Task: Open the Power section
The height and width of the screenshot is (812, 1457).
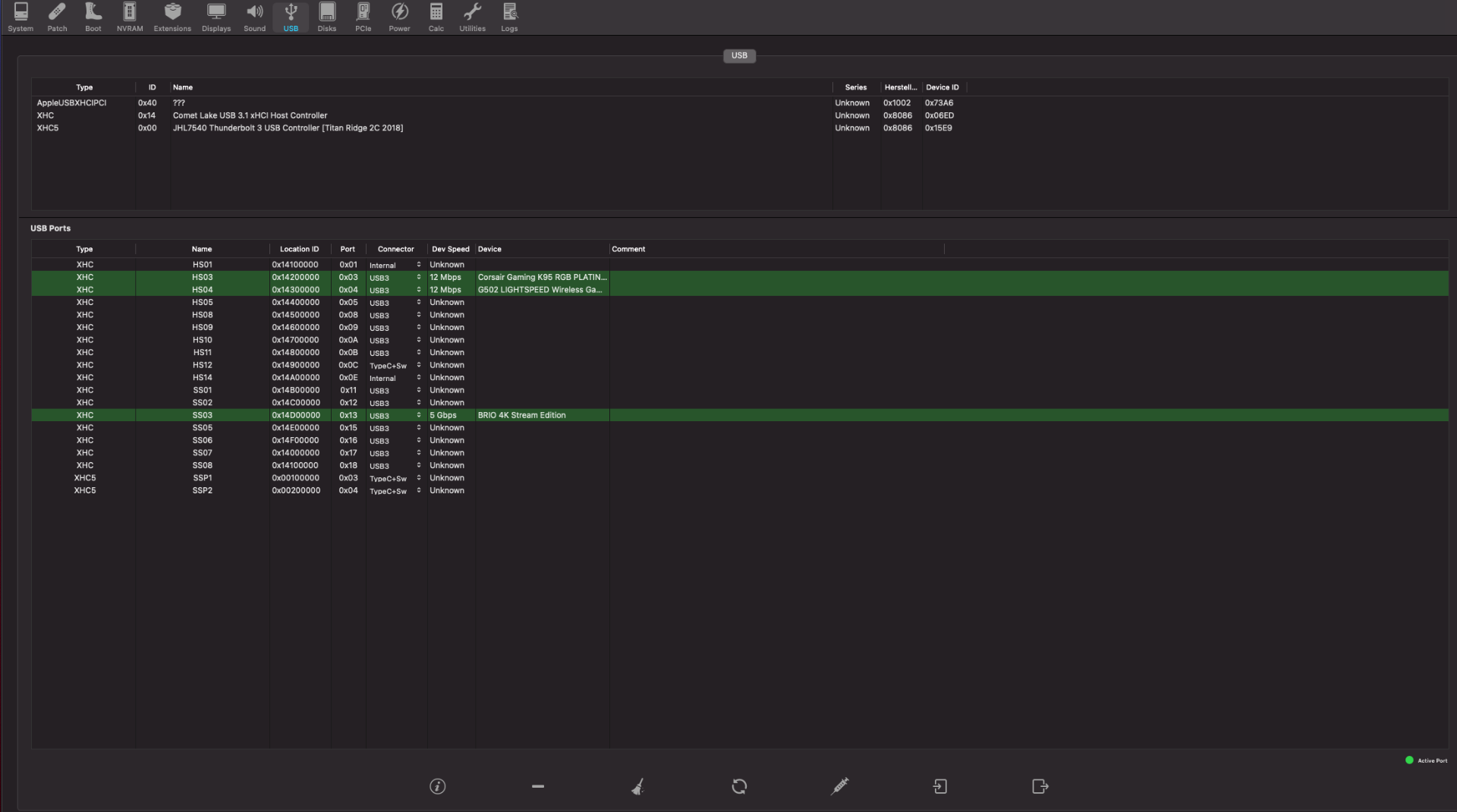Action: tap(400, 17)
